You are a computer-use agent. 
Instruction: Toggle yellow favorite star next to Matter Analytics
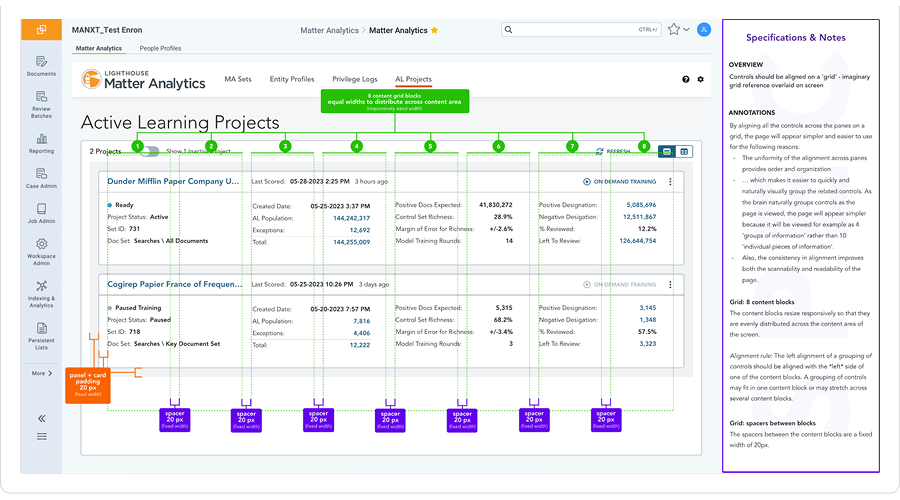pyautogui.click(x=435, y=30)
